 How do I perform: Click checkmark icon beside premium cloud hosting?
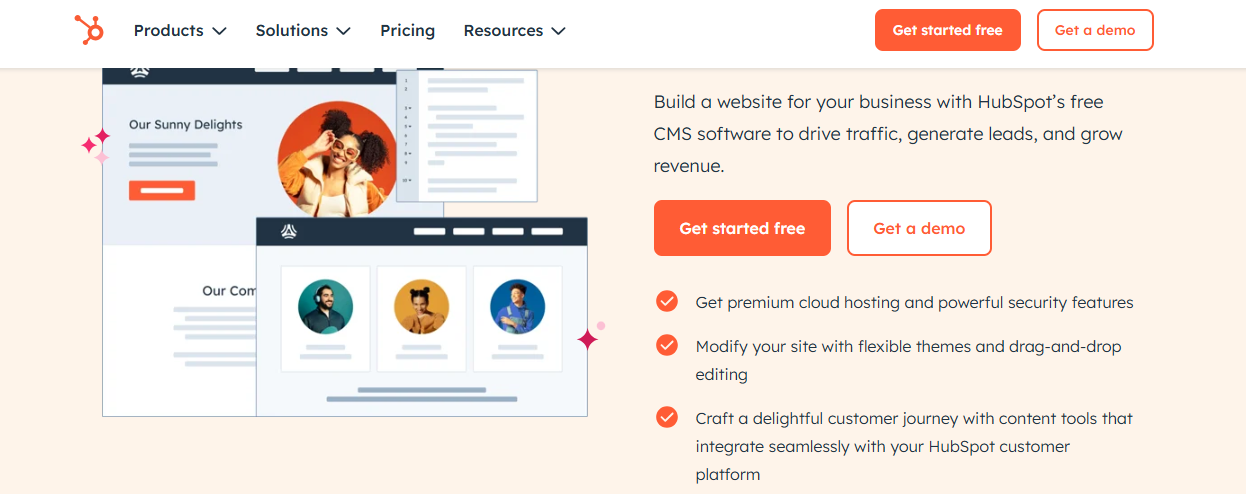(x=667, y=301)
